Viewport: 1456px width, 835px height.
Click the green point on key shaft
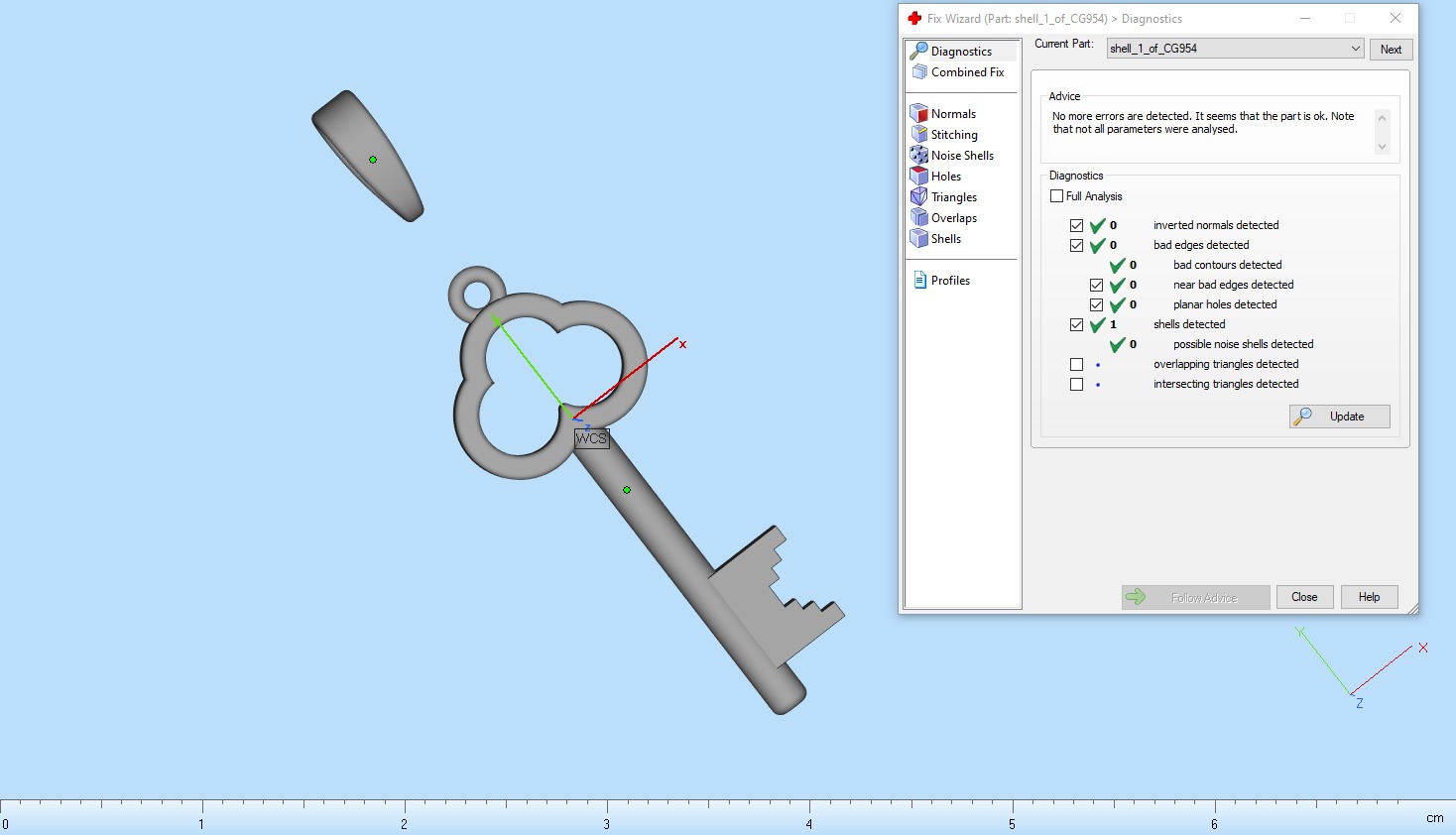point(627,490)
